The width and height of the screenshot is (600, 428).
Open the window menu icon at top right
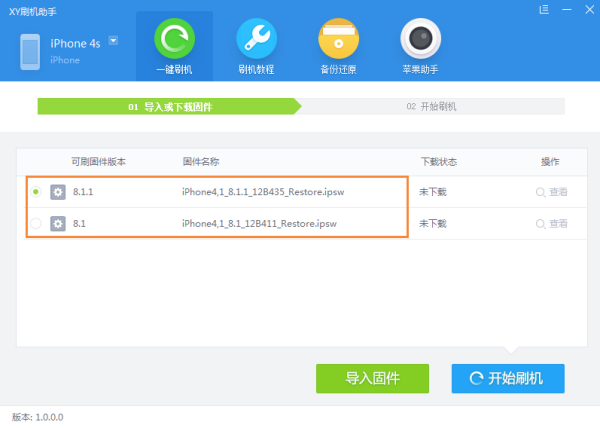(544, 10)
